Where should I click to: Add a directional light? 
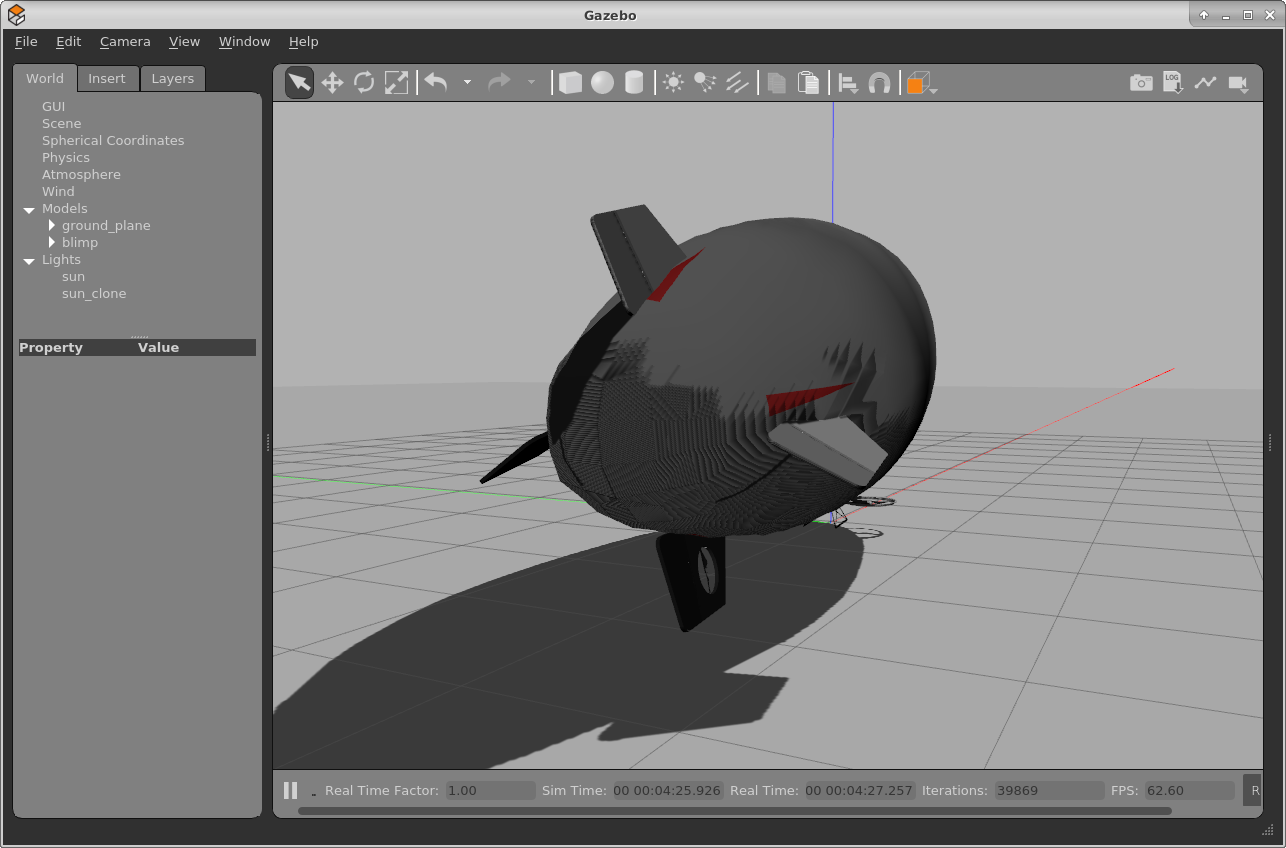pyautogui.click(x=737, y=83)
